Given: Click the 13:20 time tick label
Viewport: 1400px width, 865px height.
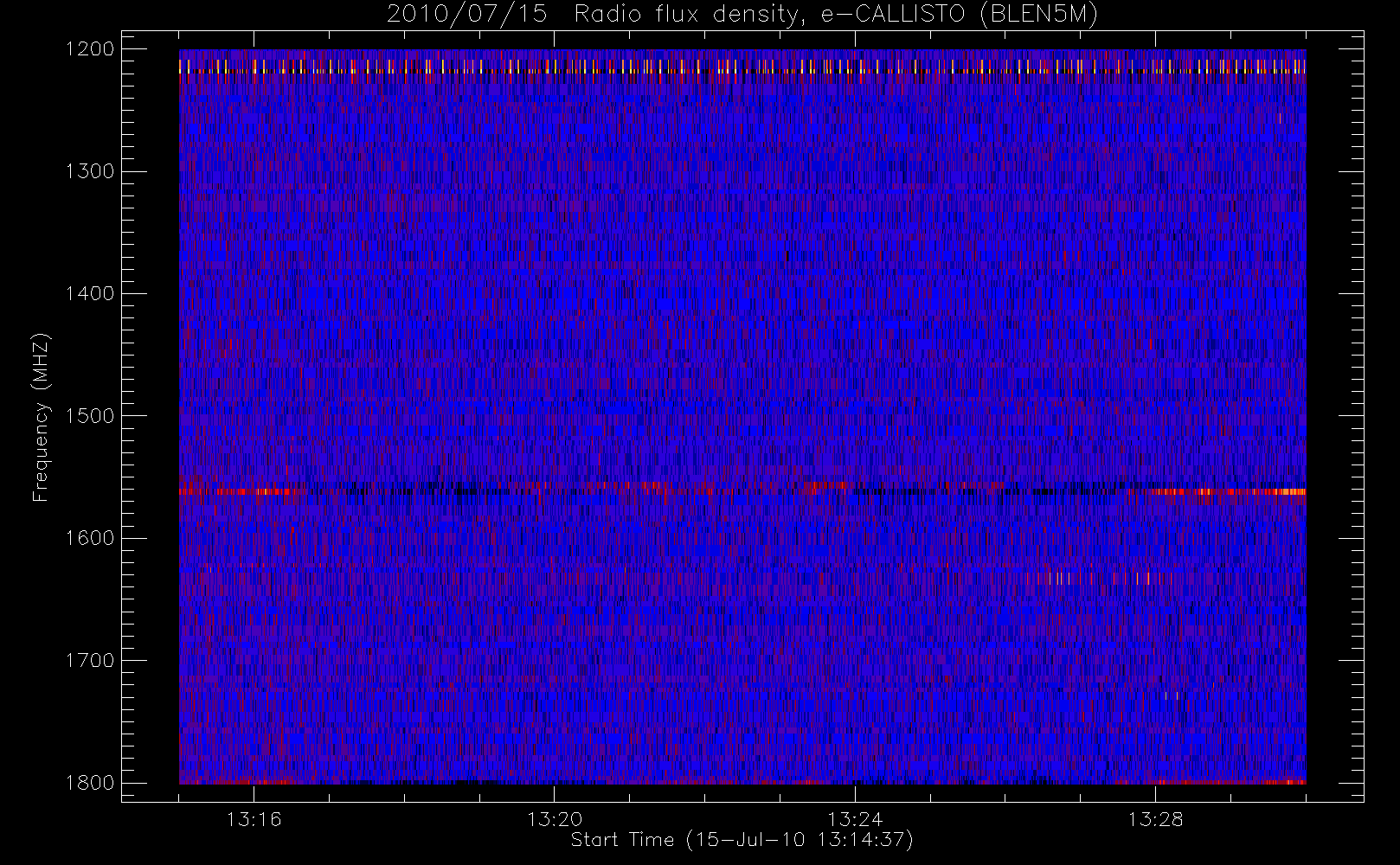Looking at the screenshot, I should 555,819.
